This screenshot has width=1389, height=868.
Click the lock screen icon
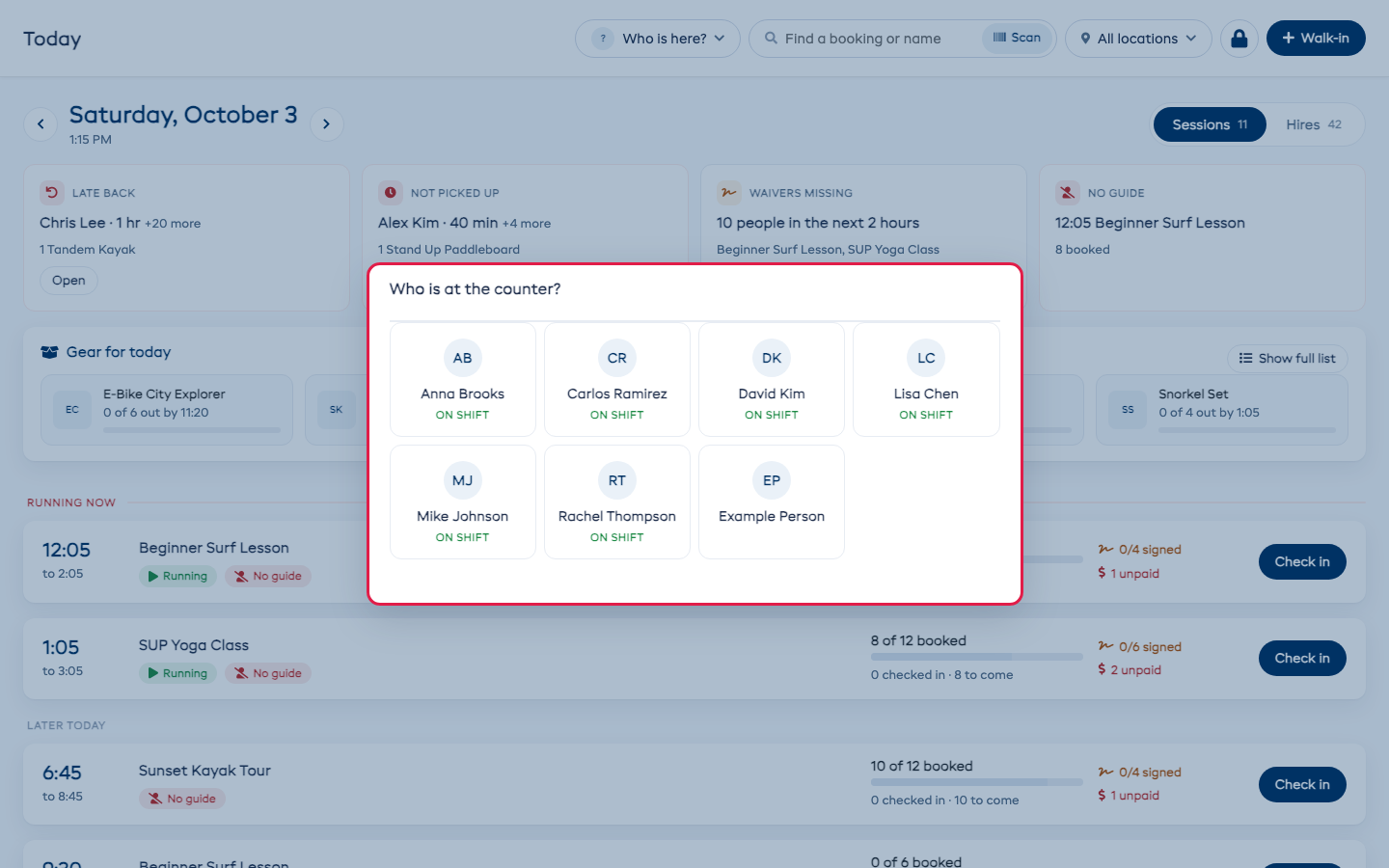tap(1239, 39)
